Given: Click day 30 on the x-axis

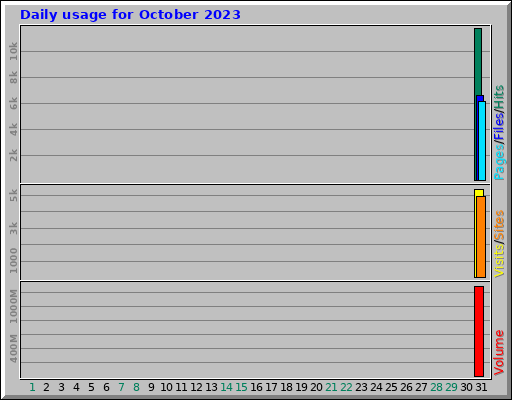Looking at the screenshot, I should [x=466, y=387].
